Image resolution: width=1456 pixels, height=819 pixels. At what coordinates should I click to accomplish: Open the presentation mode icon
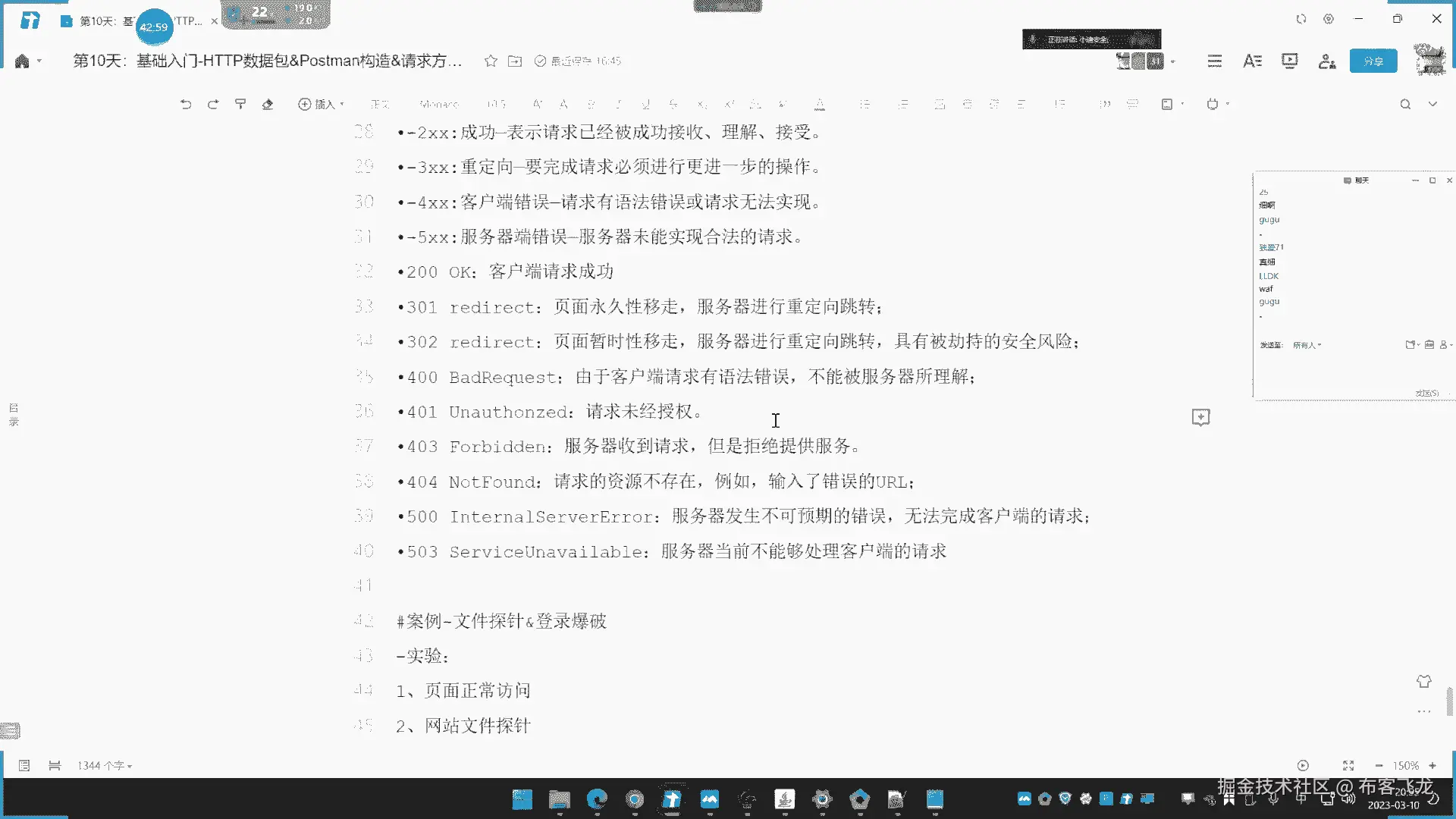1289,61
